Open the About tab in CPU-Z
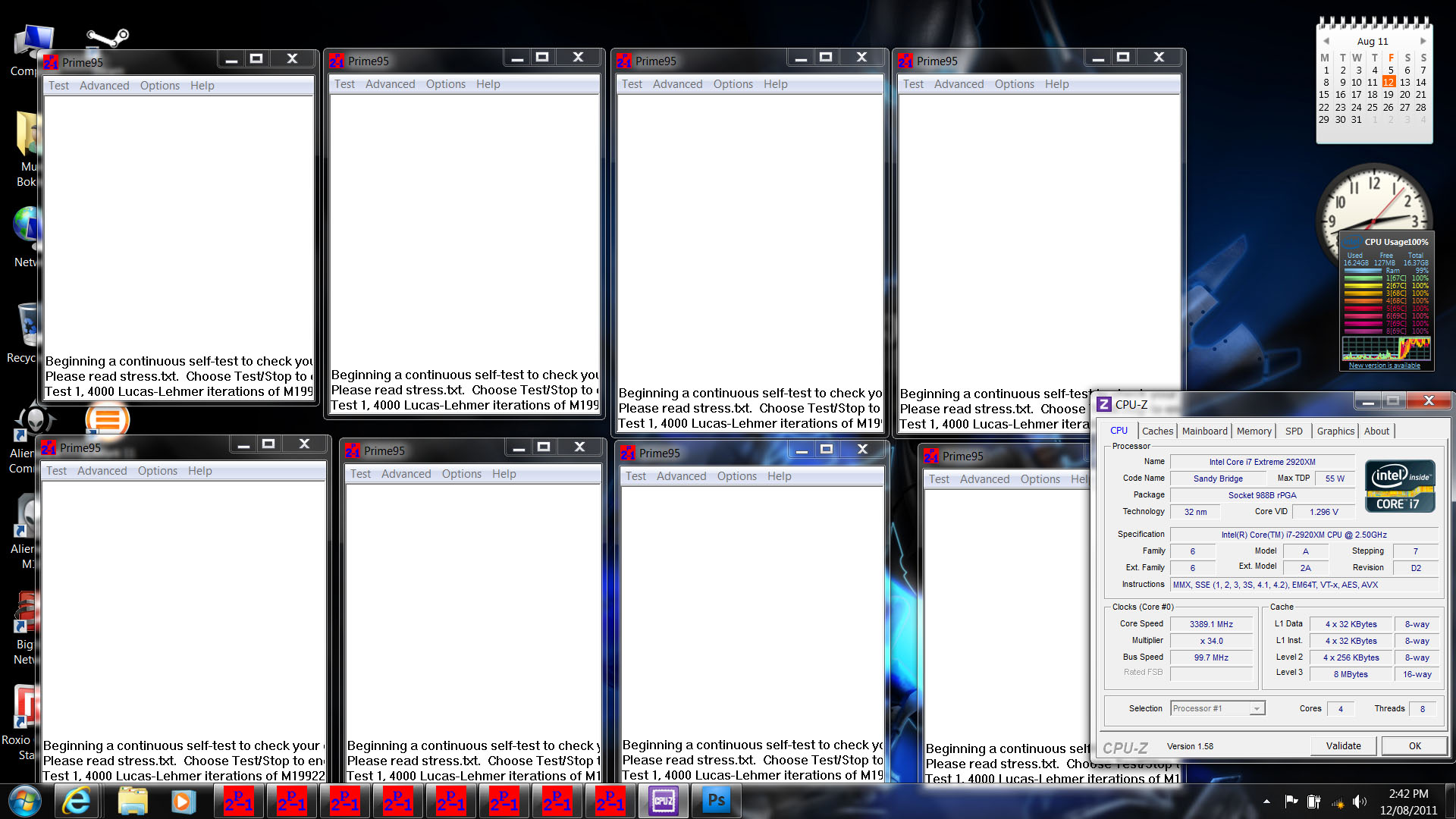 [1376, 431]
